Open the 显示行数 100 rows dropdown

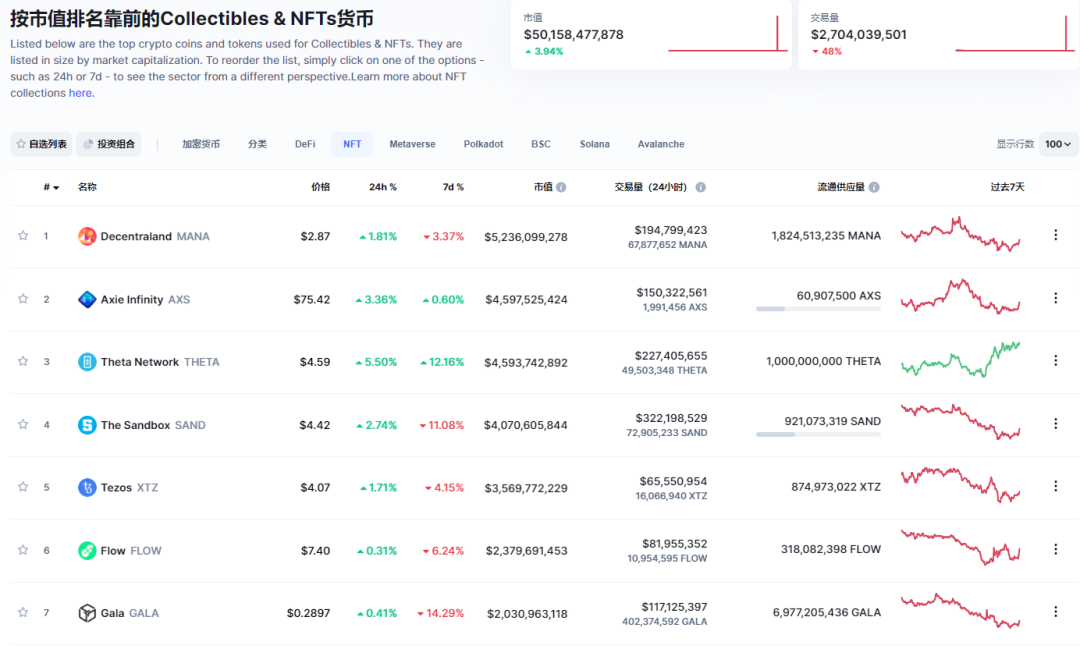[1058, 144]
